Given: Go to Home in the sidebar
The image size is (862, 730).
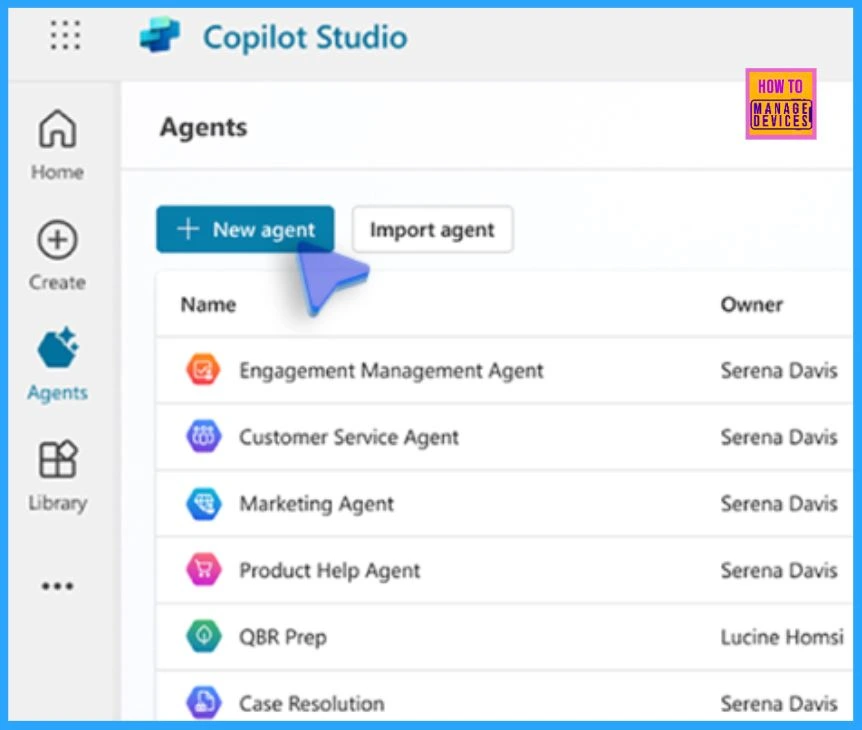Looking at the screenshot, I should coord(57,145).
